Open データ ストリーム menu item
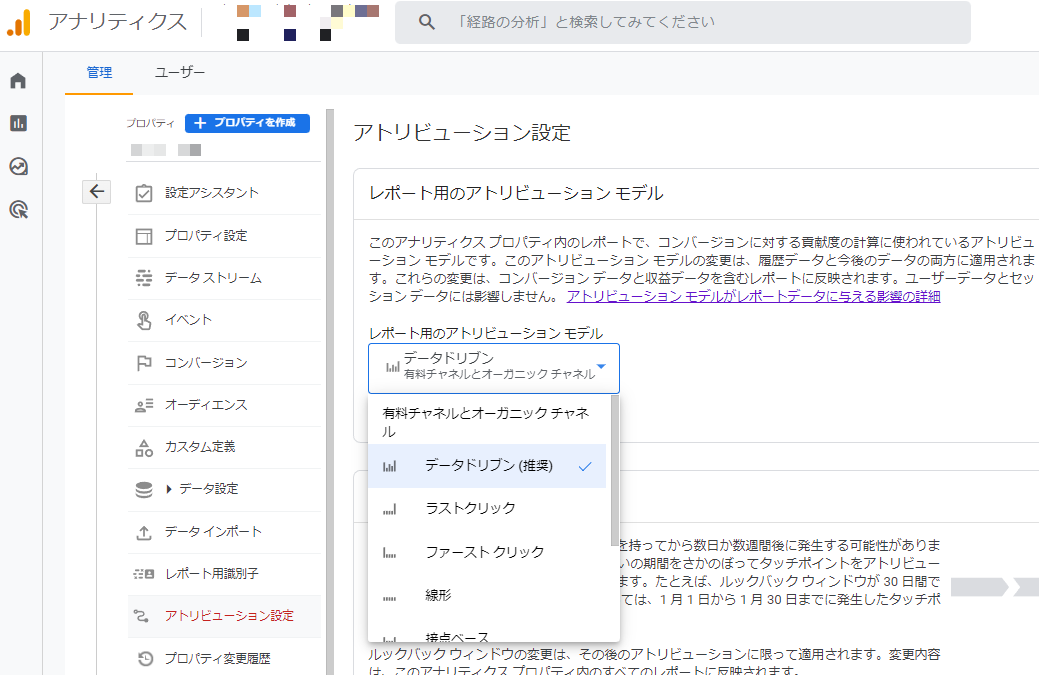This screenshot has height=675, width=1039. point(224,278)
